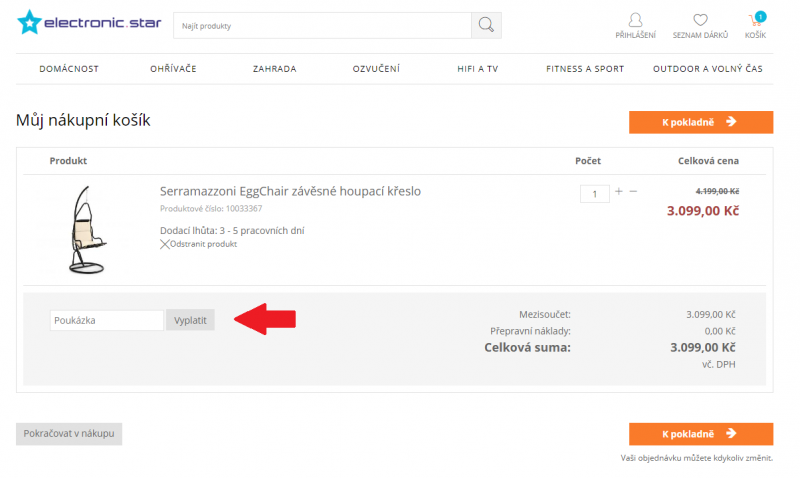Decrease quantity with minus icon
Screen dimensions: 800x478
coord(633,191)
